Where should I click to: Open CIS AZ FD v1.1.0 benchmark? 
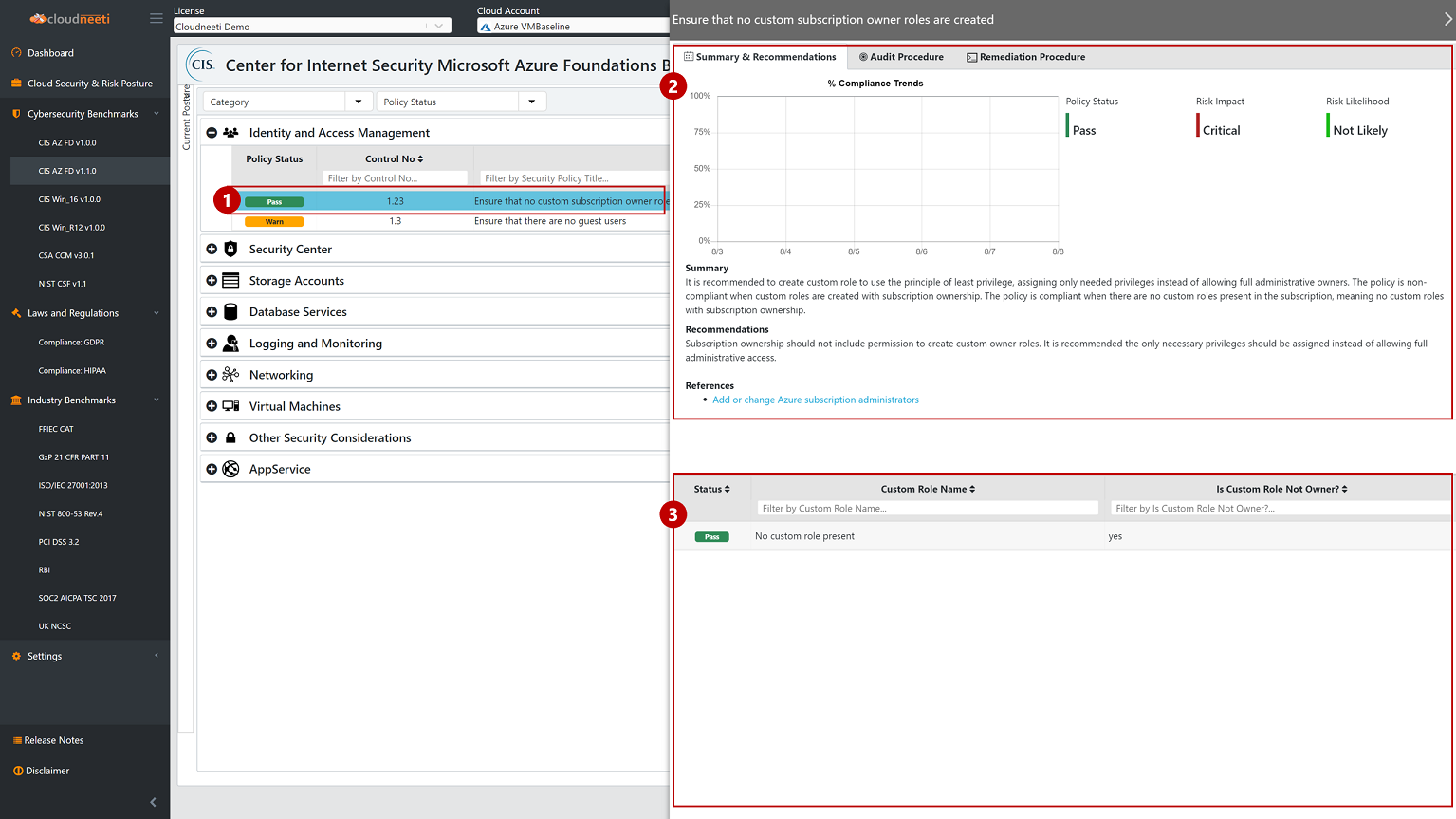tap(67, 171)
